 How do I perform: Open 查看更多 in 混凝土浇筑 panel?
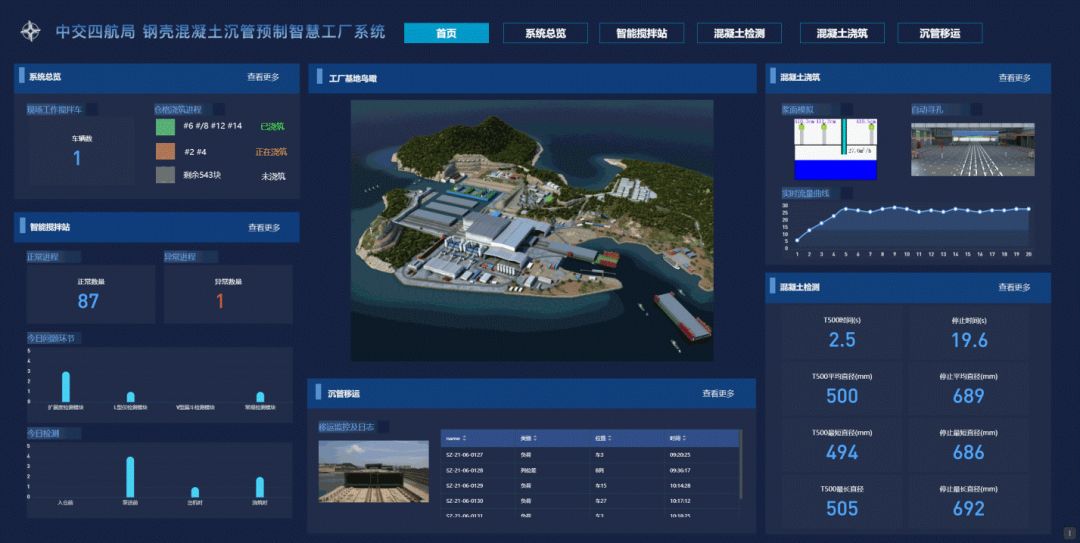1014,77
